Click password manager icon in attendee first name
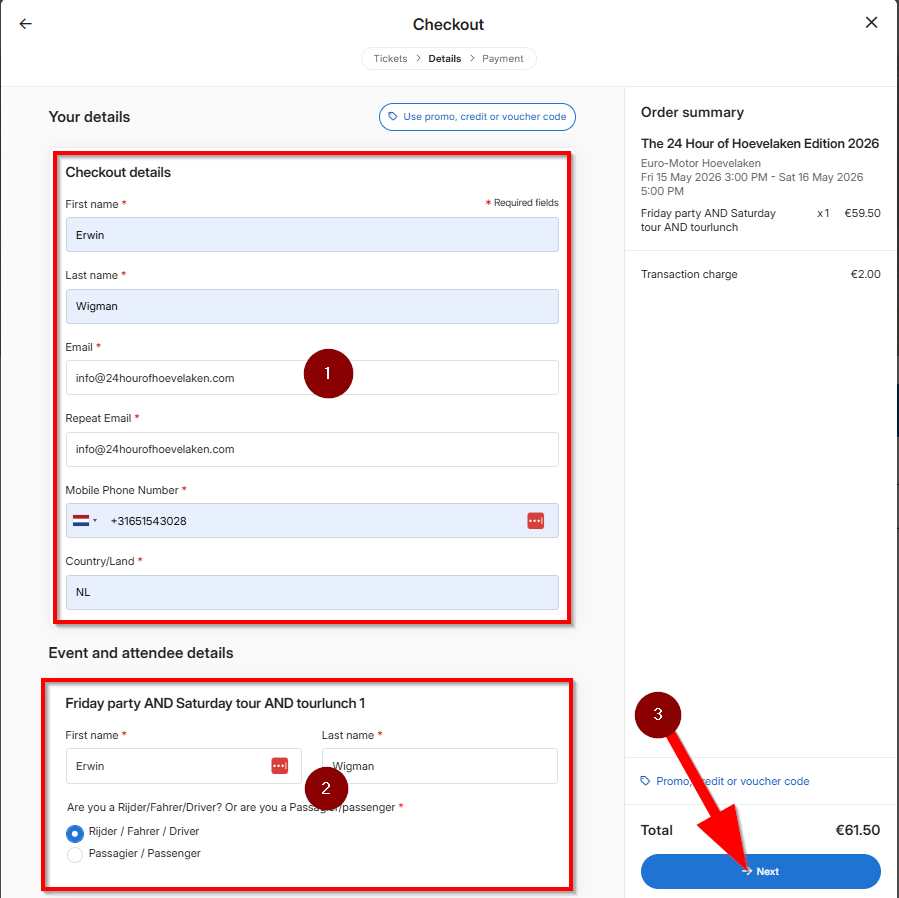This screenshot has width=899, height=898. [x=279, y=765]
